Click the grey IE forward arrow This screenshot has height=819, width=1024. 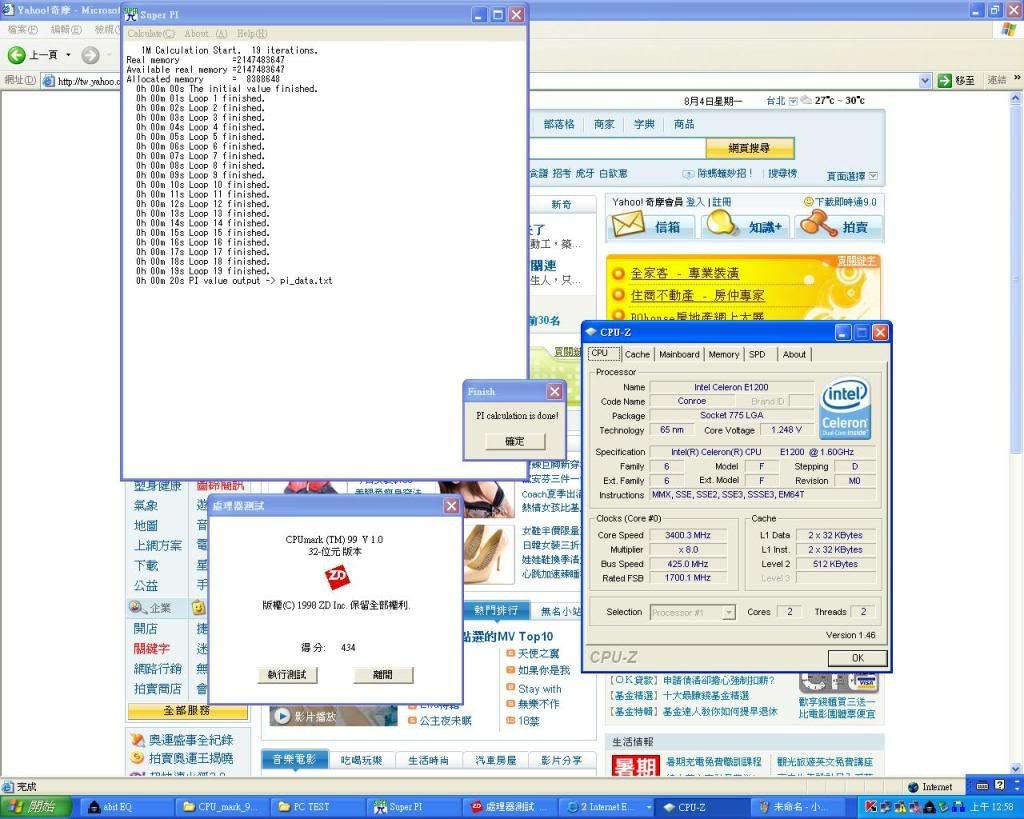pos(90,56)
